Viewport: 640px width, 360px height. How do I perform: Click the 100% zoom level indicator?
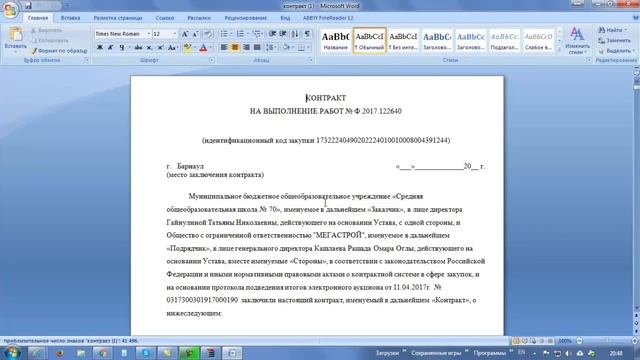[565, 341]
